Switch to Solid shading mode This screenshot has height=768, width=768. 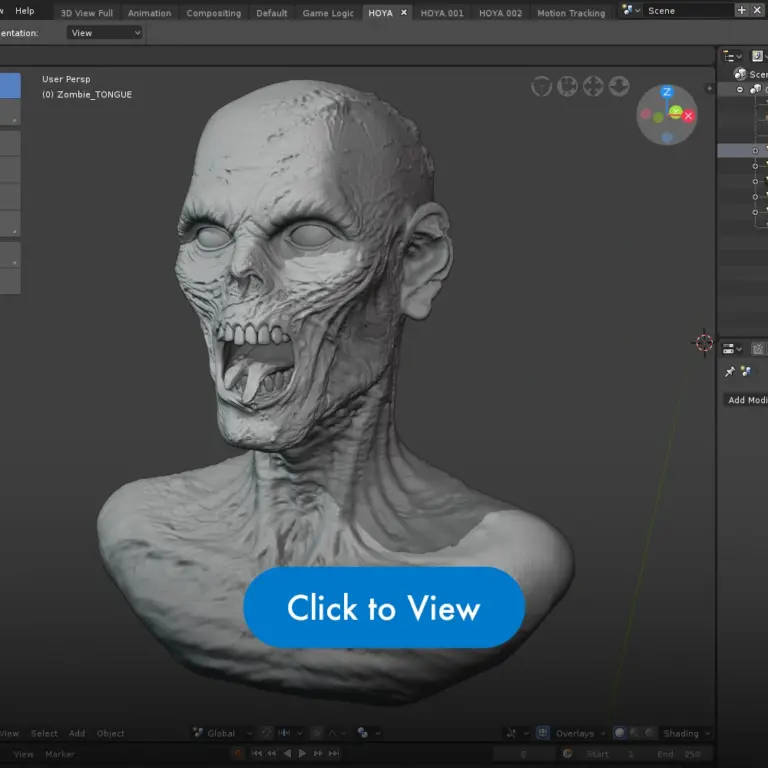(620, 733)
